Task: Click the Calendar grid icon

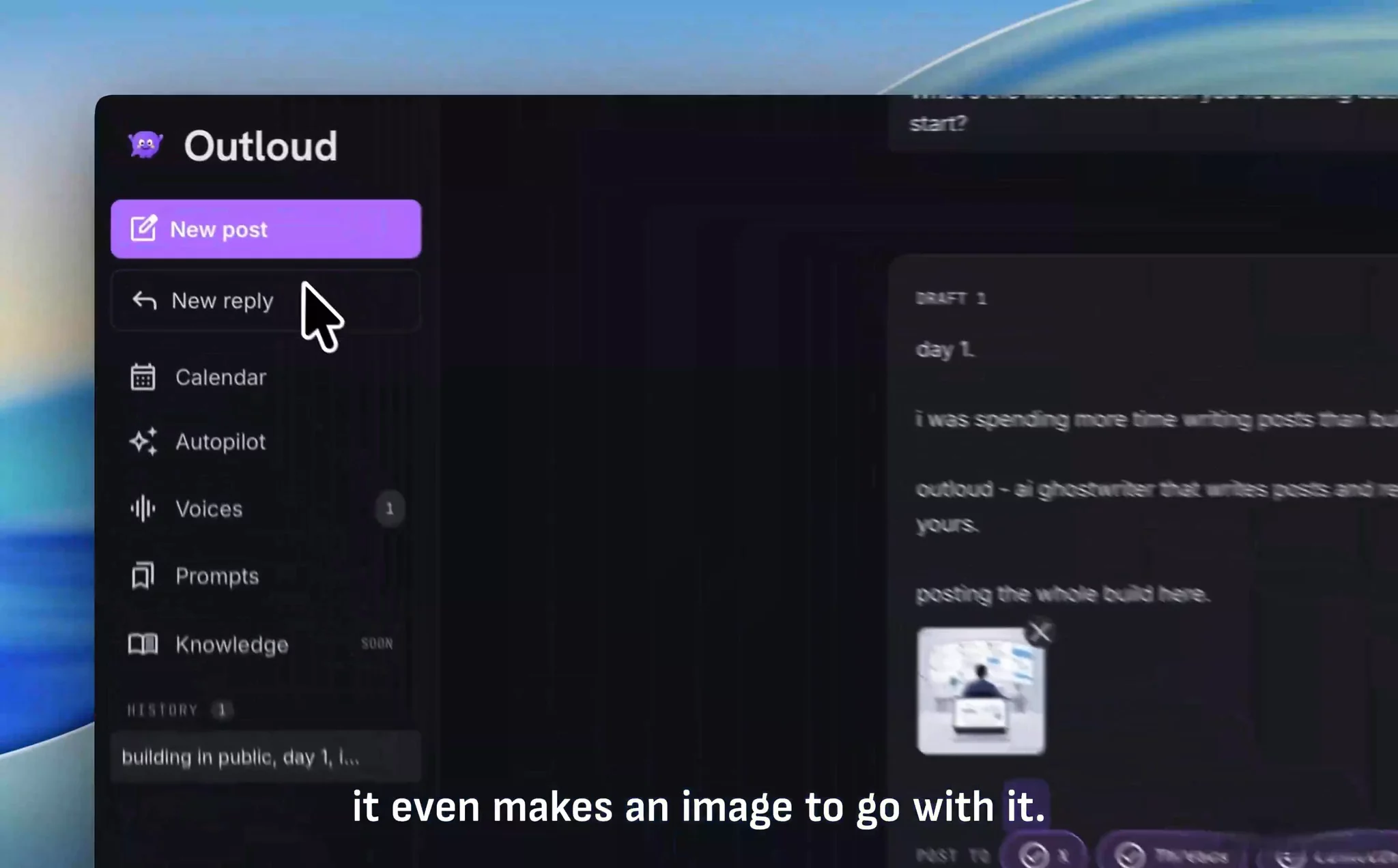Action: tap(143, 377)
